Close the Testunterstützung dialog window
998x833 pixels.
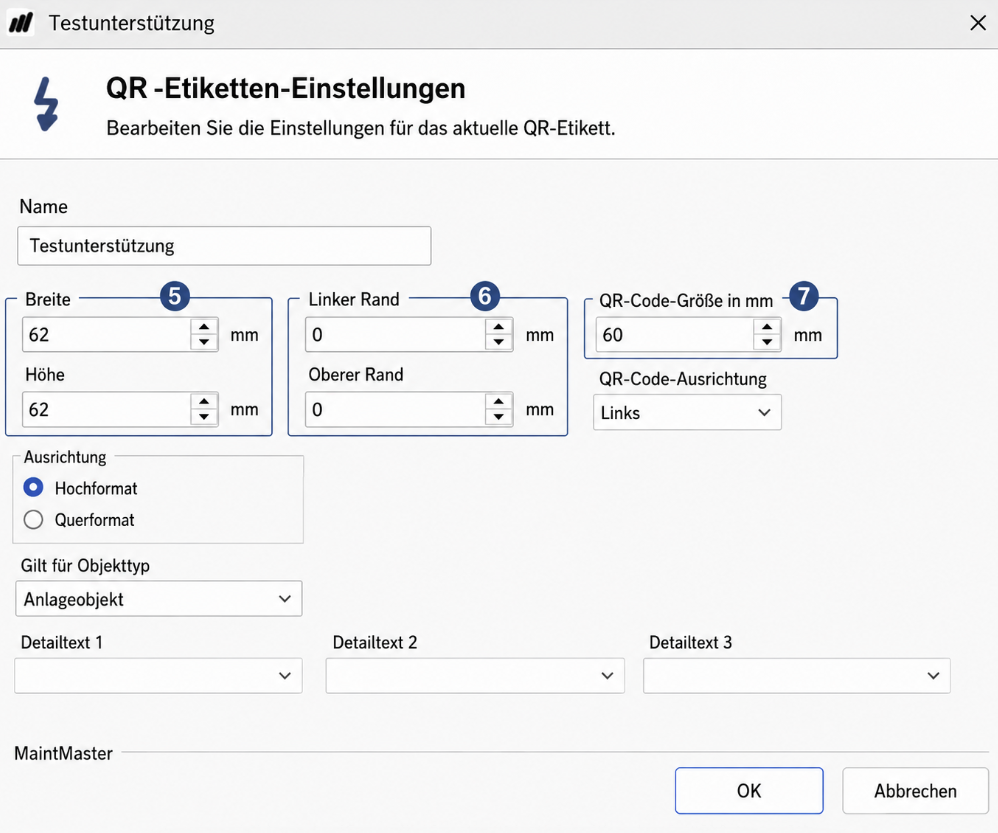click(x=978, y=23)
